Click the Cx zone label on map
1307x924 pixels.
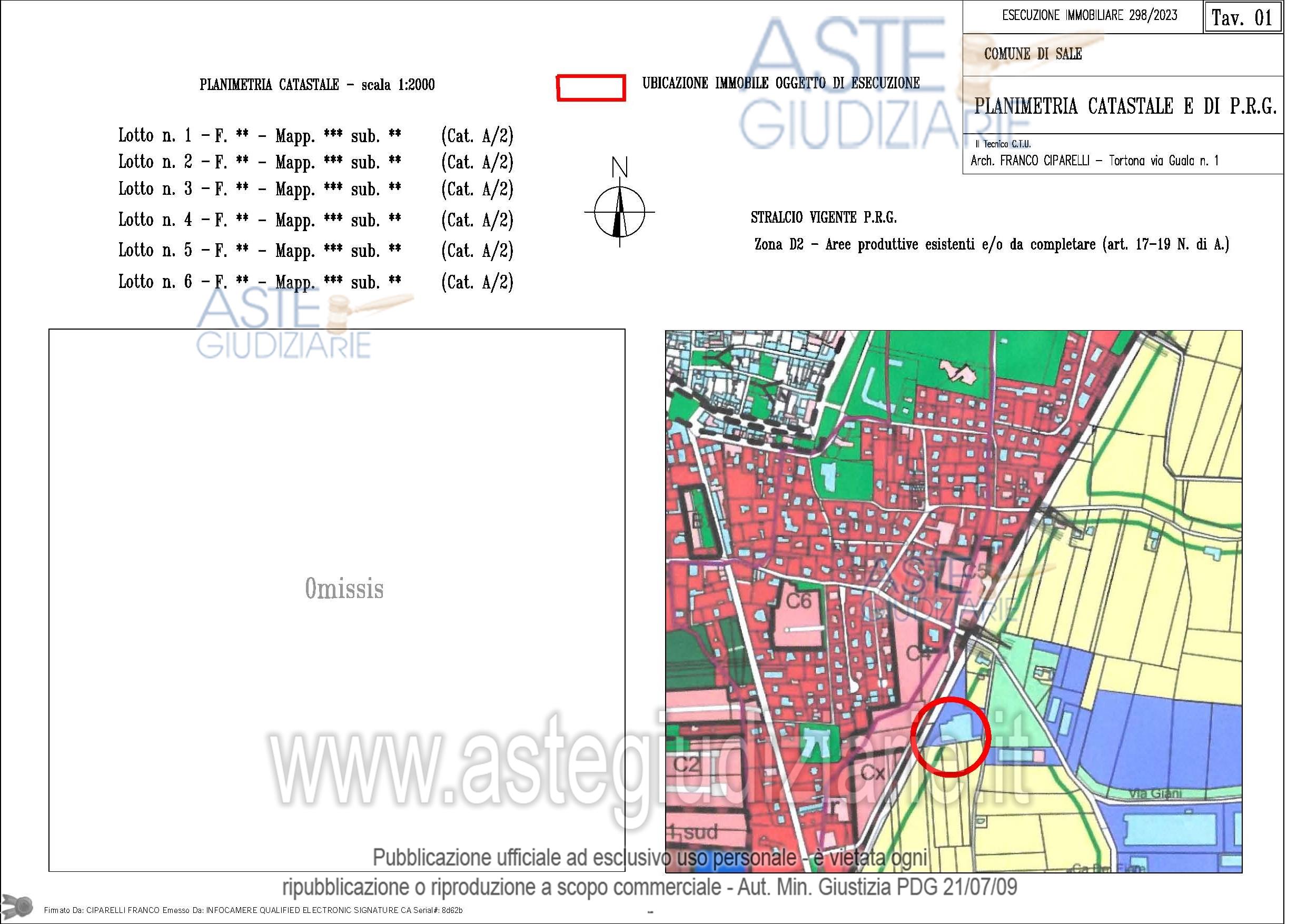point(873,772)
